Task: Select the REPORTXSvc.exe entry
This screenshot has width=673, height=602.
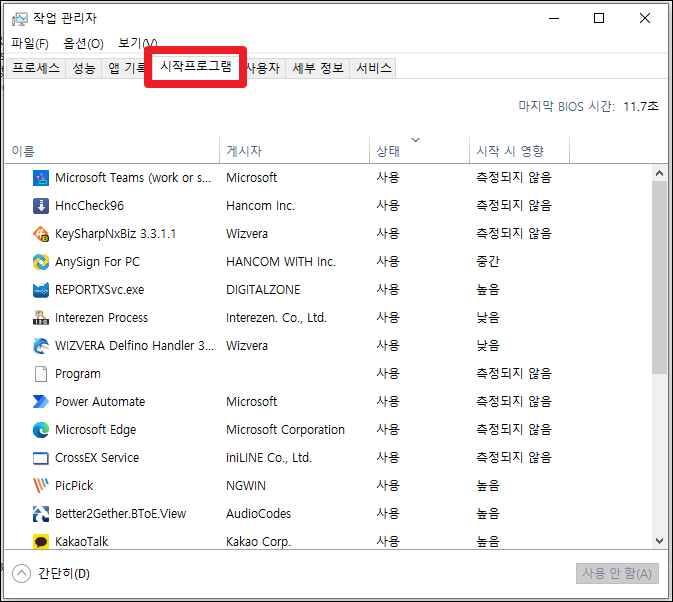Action: click(100, 290)
